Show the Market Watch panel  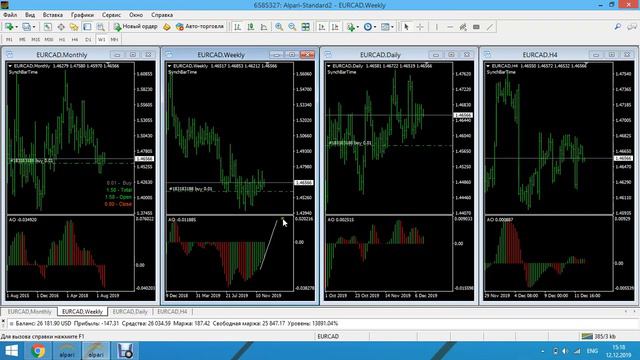(48, 27)
